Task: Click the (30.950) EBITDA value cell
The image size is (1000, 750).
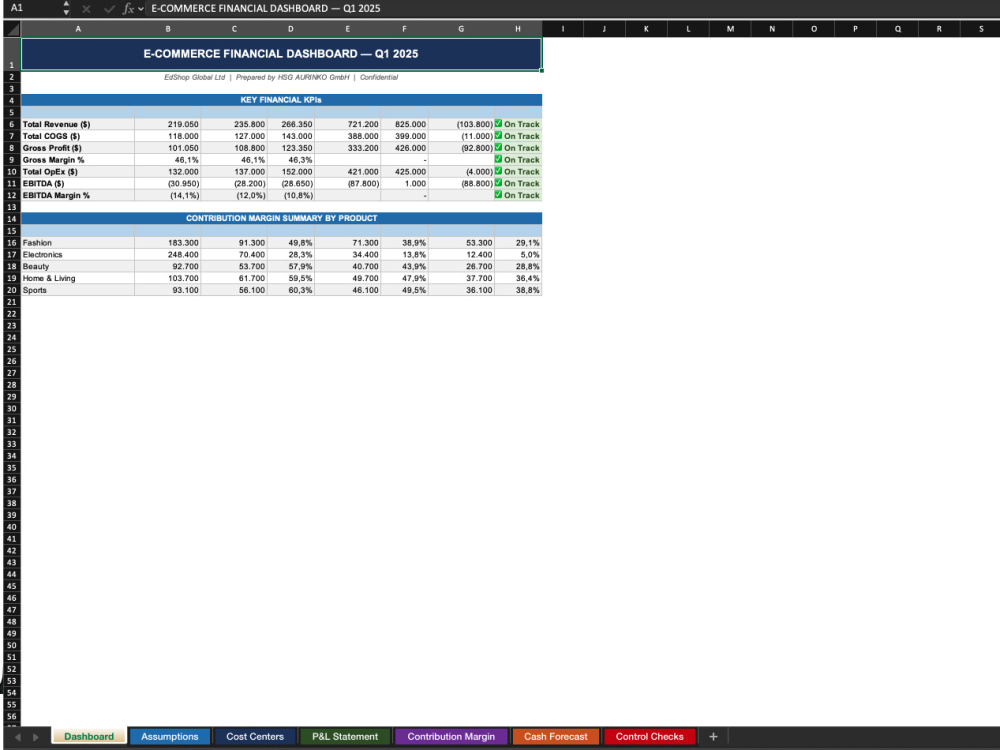Action: [168, 184]
